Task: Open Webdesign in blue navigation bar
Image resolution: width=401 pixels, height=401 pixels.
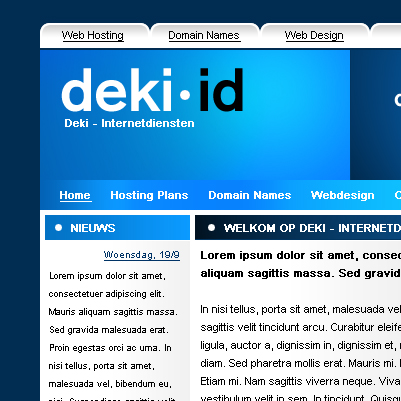Action: click(x=343, y=195)
